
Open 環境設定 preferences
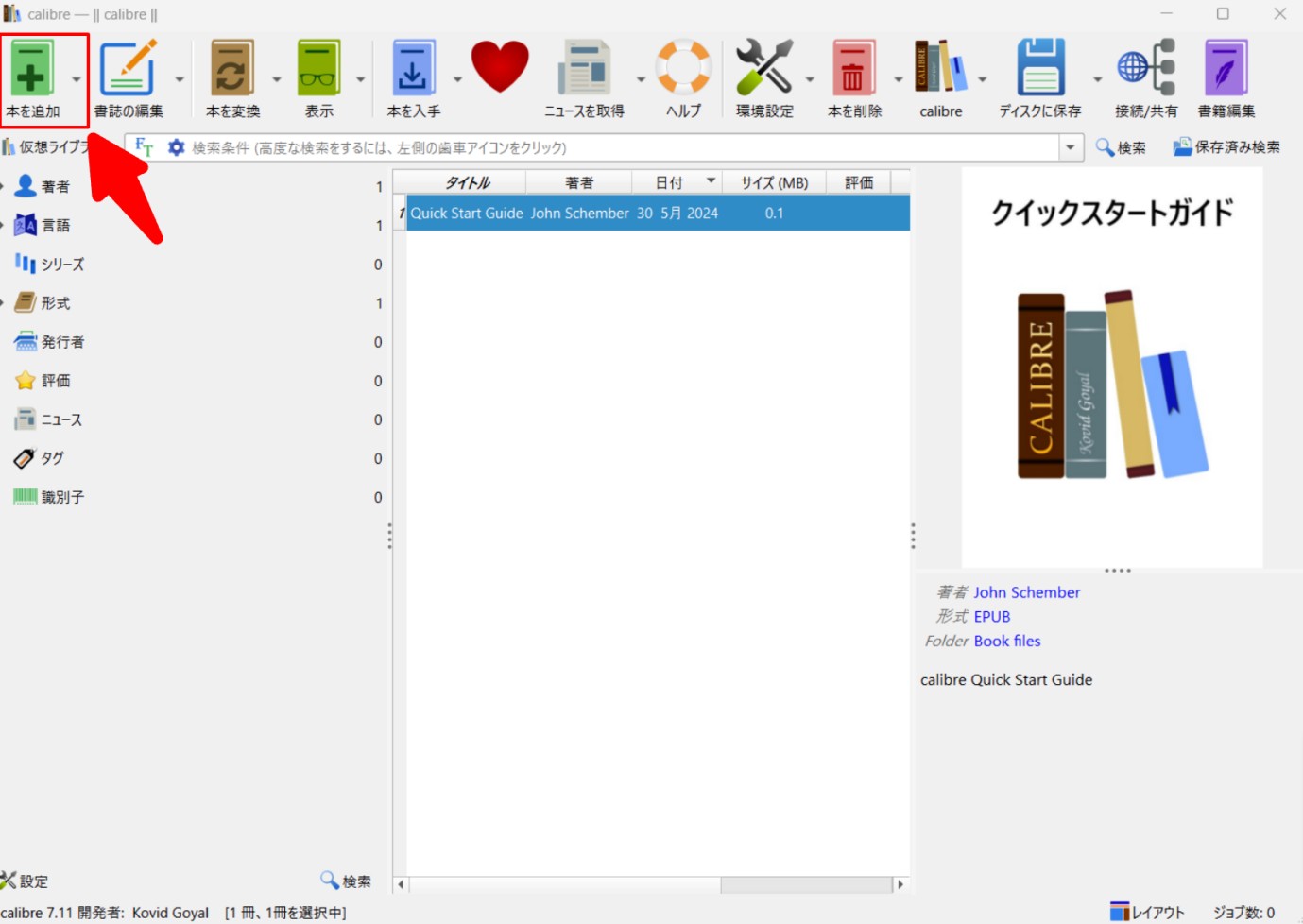[764, 67]
